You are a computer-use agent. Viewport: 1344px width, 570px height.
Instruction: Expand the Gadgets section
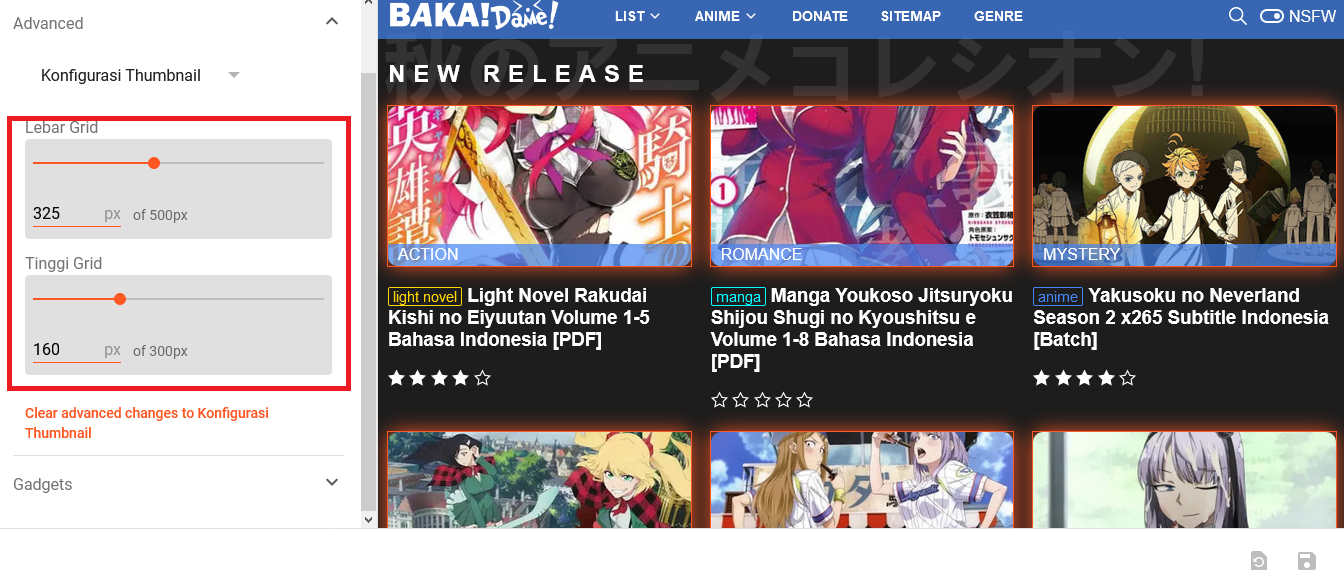tap(332, 483)
